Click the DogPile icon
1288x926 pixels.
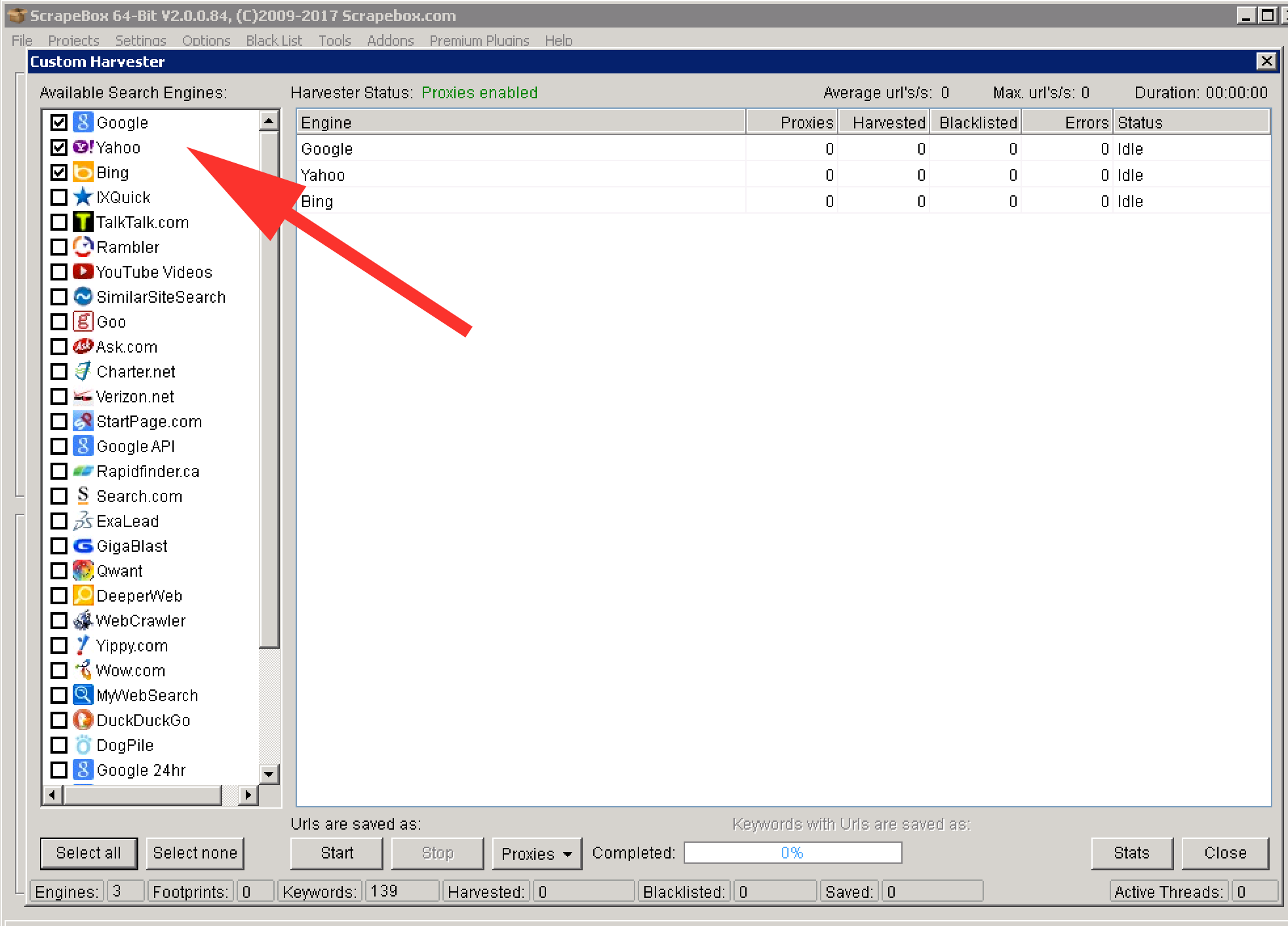pyautogui.click(x=83, y=745)
